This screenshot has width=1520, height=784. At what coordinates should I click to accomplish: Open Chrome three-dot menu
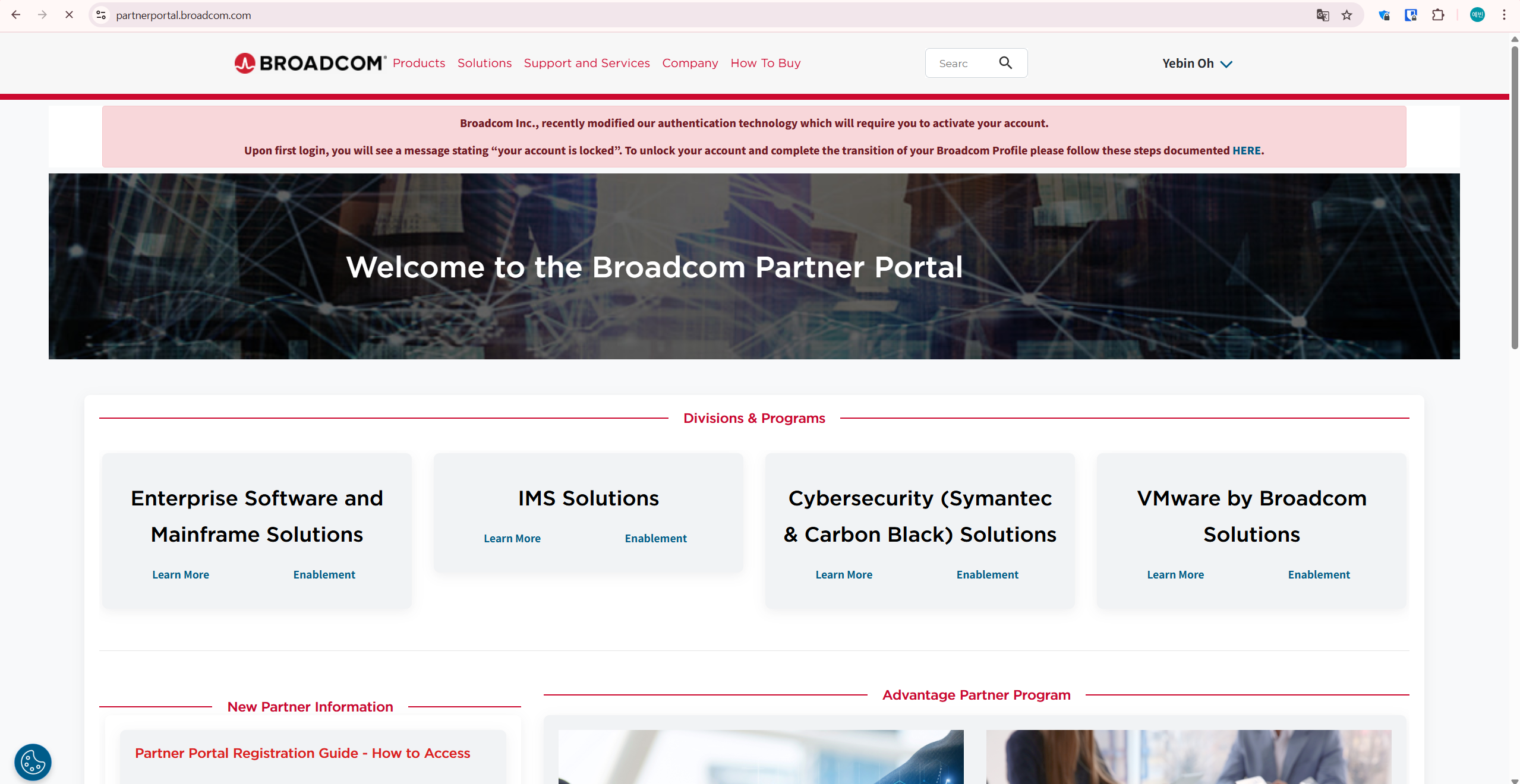(x=1504, y=15)
